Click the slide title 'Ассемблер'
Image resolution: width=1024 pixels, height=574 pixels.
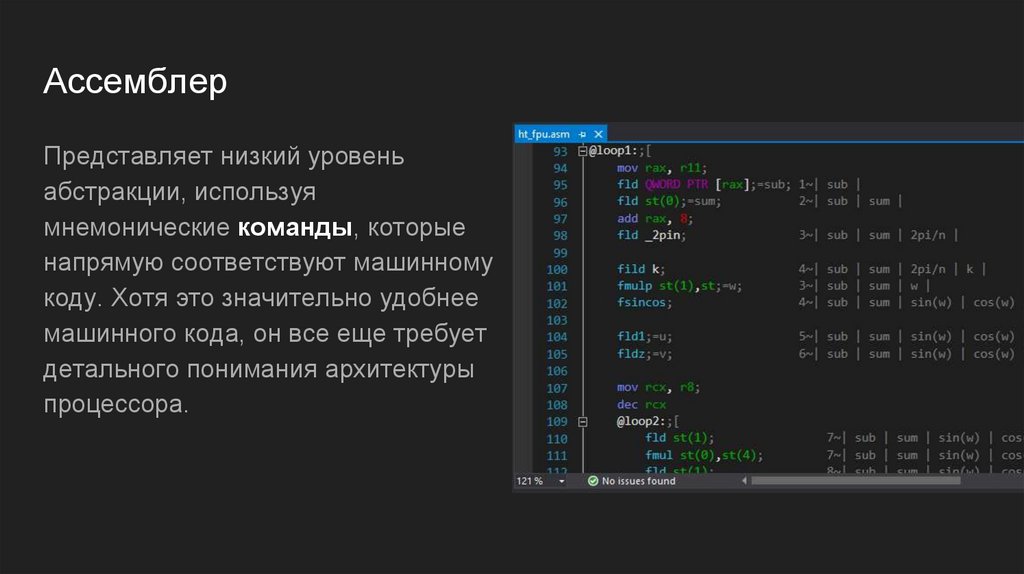(135, 82)
